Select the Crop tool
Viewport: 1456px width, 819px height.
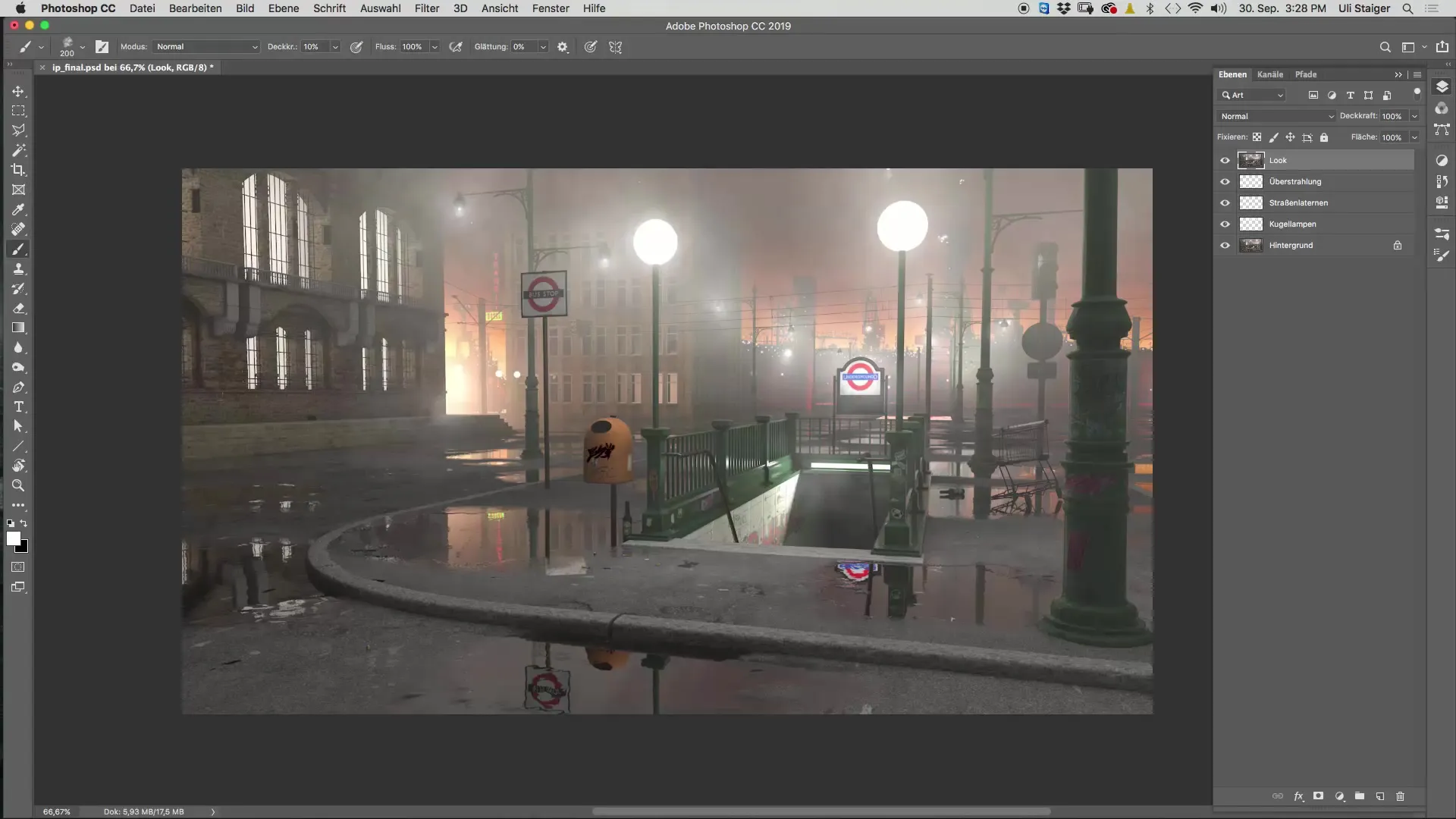(18, 170)
